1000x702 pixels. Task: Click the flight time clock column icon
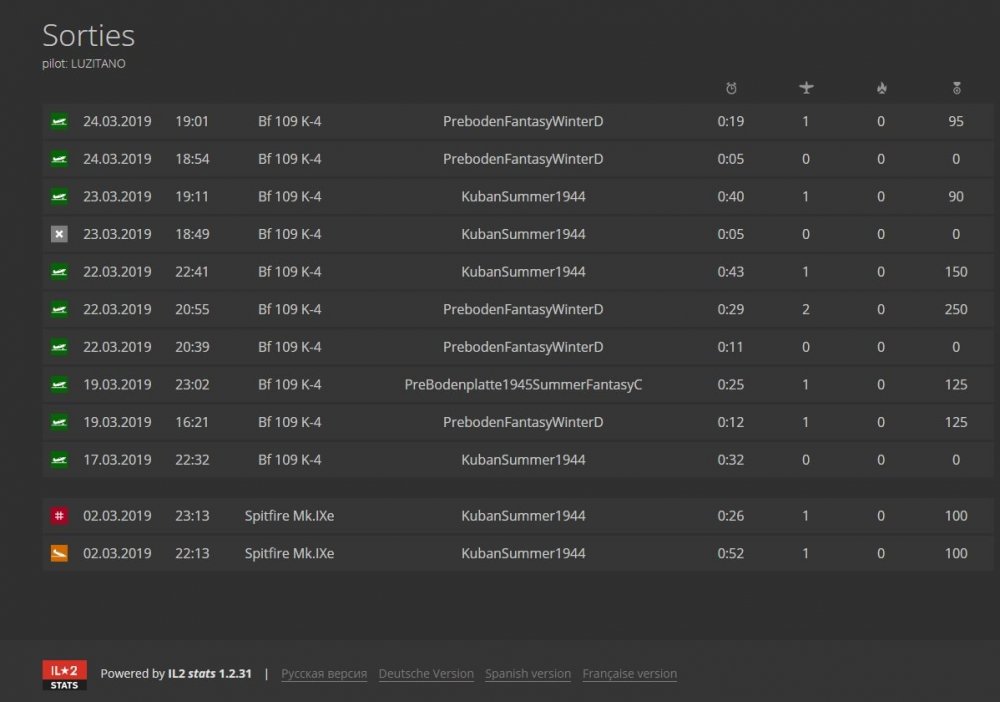click(731, 88)
